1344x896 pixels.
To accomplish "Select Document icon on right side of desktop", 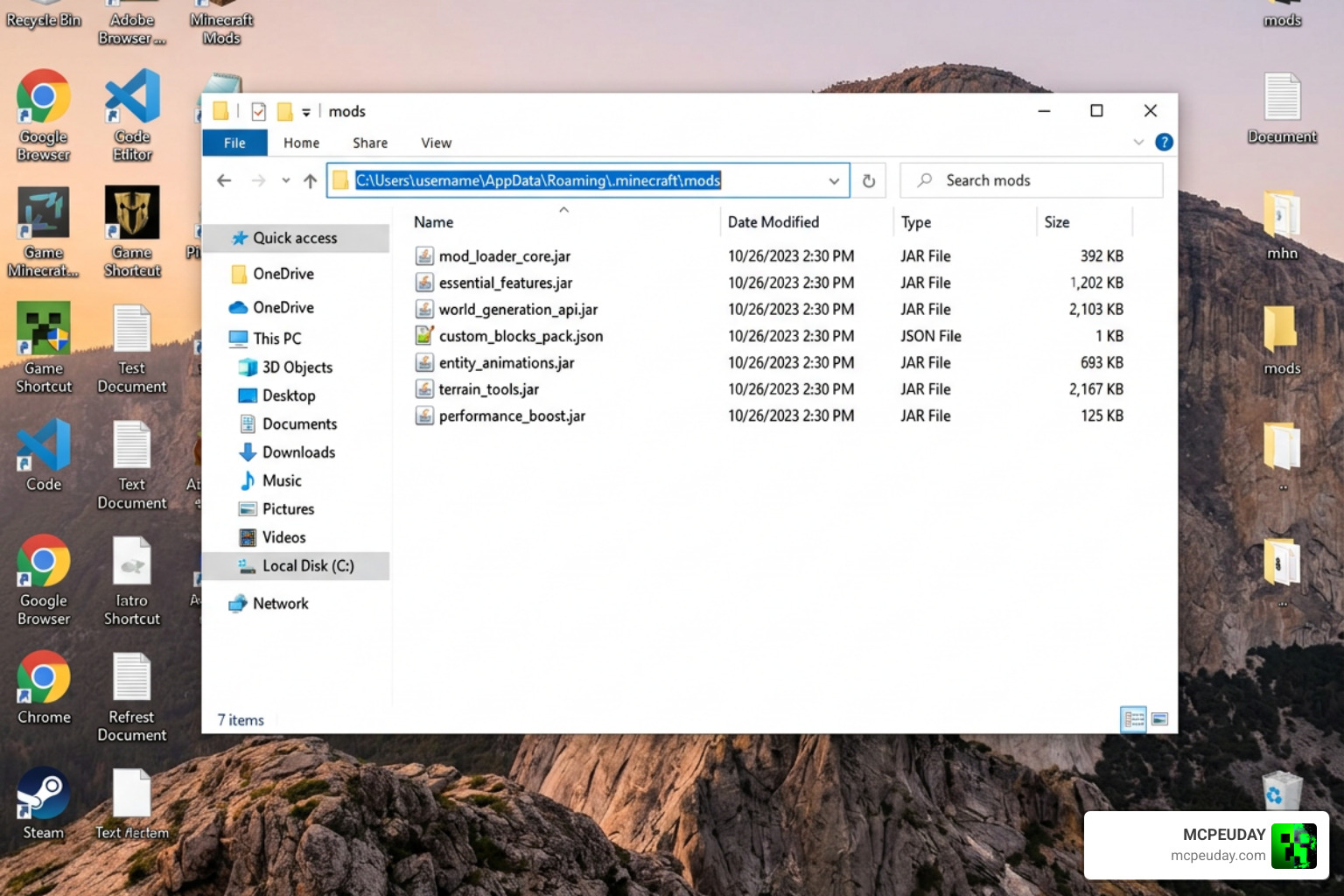I will point(1282,108).
